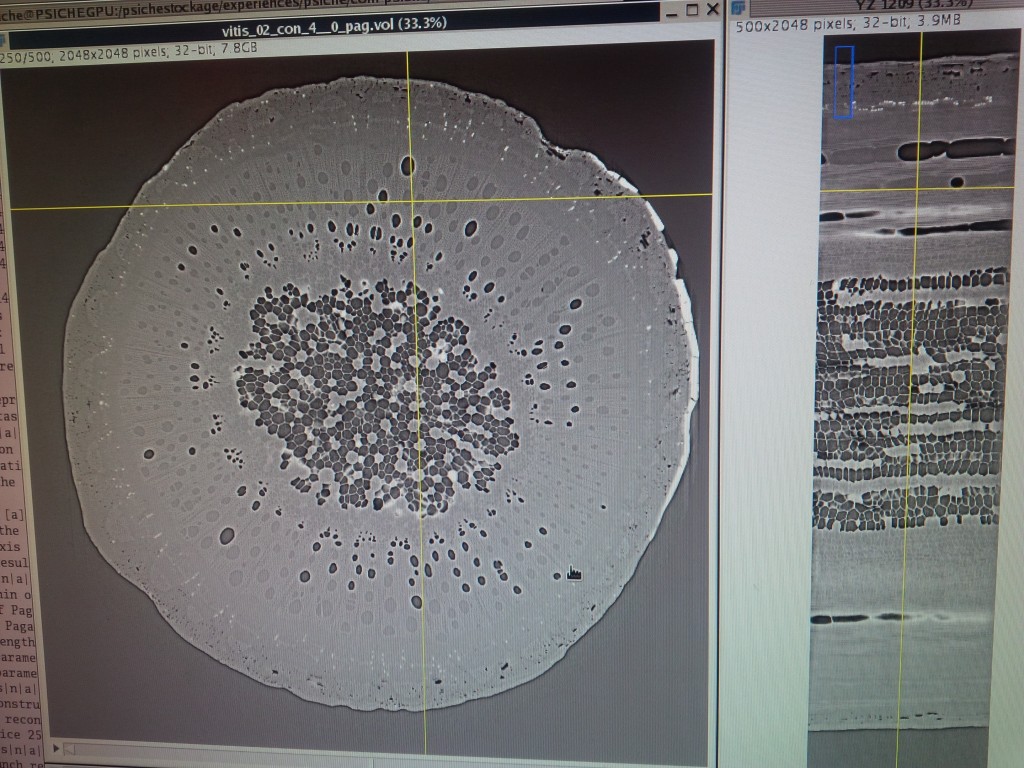The image size is (1024, 768).
Task: Click the yellow crosshair intersection in main image
Action: click(410, 201)
